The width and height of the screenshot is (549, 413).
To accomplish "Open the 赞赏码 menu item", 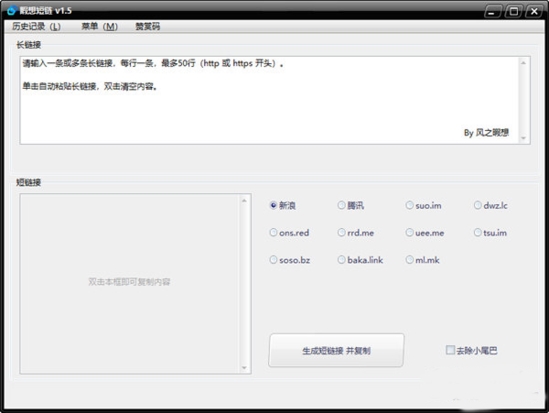I will [x=147, y=27].
